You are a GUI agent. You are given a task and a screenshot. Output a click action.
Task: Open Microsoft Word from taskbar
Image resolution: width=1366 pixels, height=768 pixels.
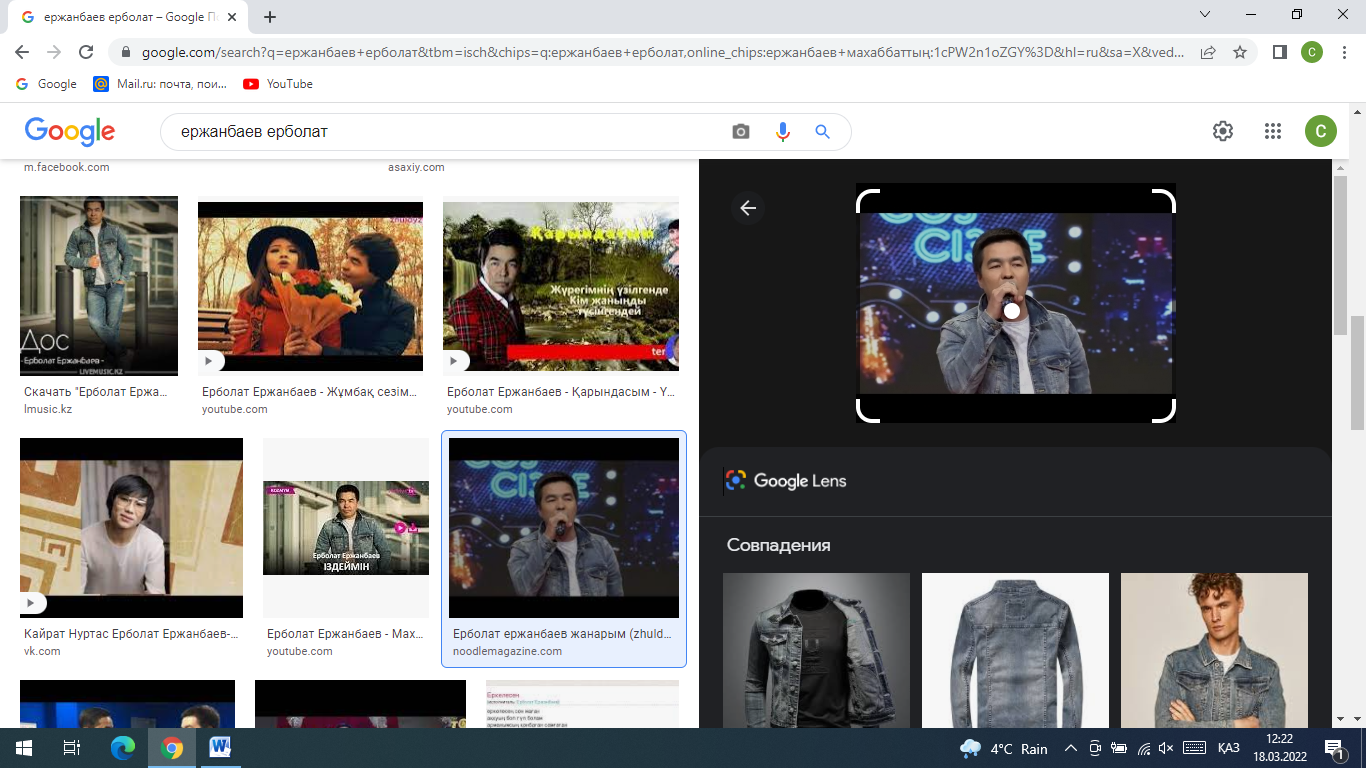(x=220, y=748)
